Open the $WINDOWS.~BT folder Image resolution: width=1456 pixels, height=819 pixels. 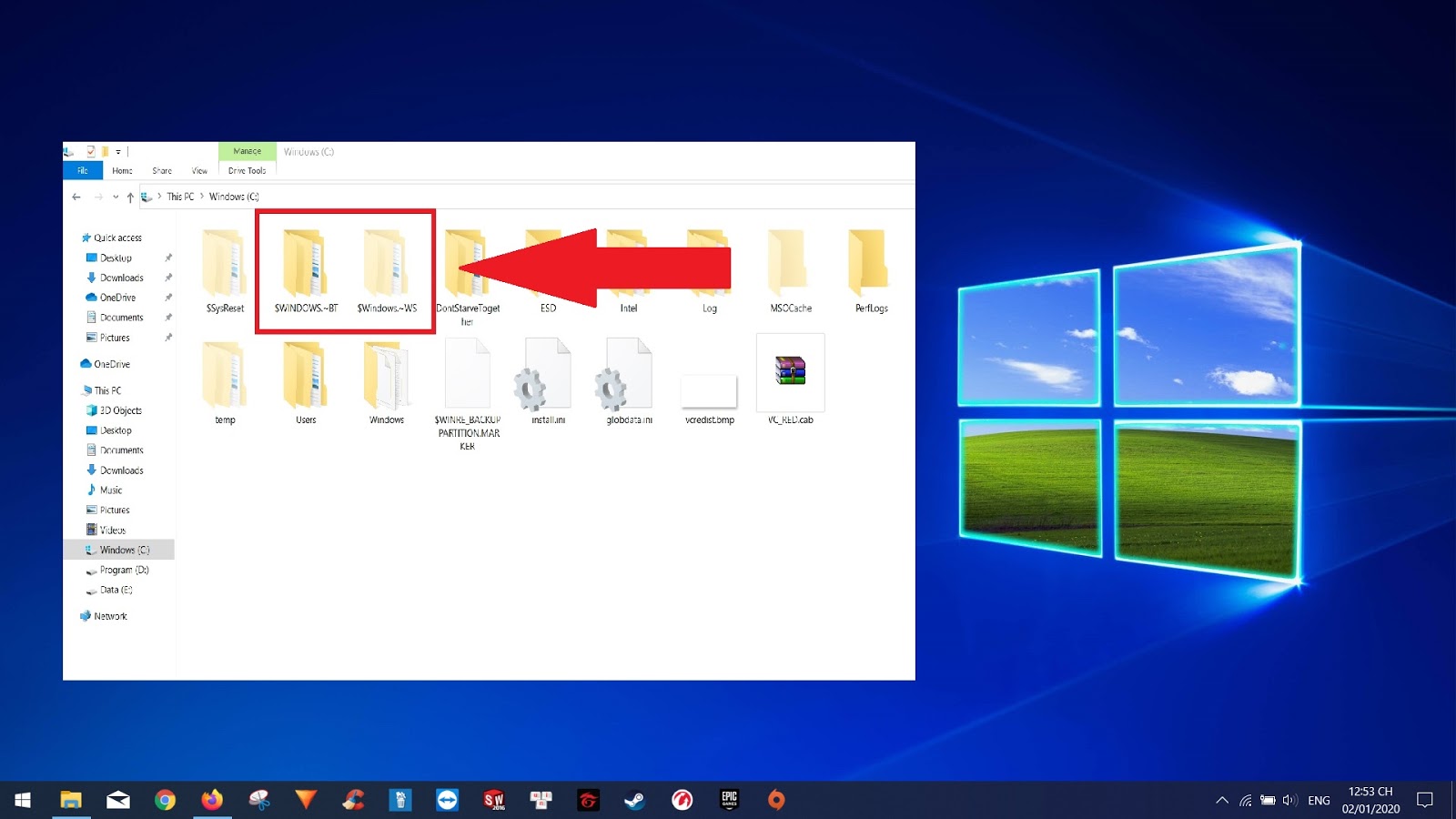pos(306,271)
